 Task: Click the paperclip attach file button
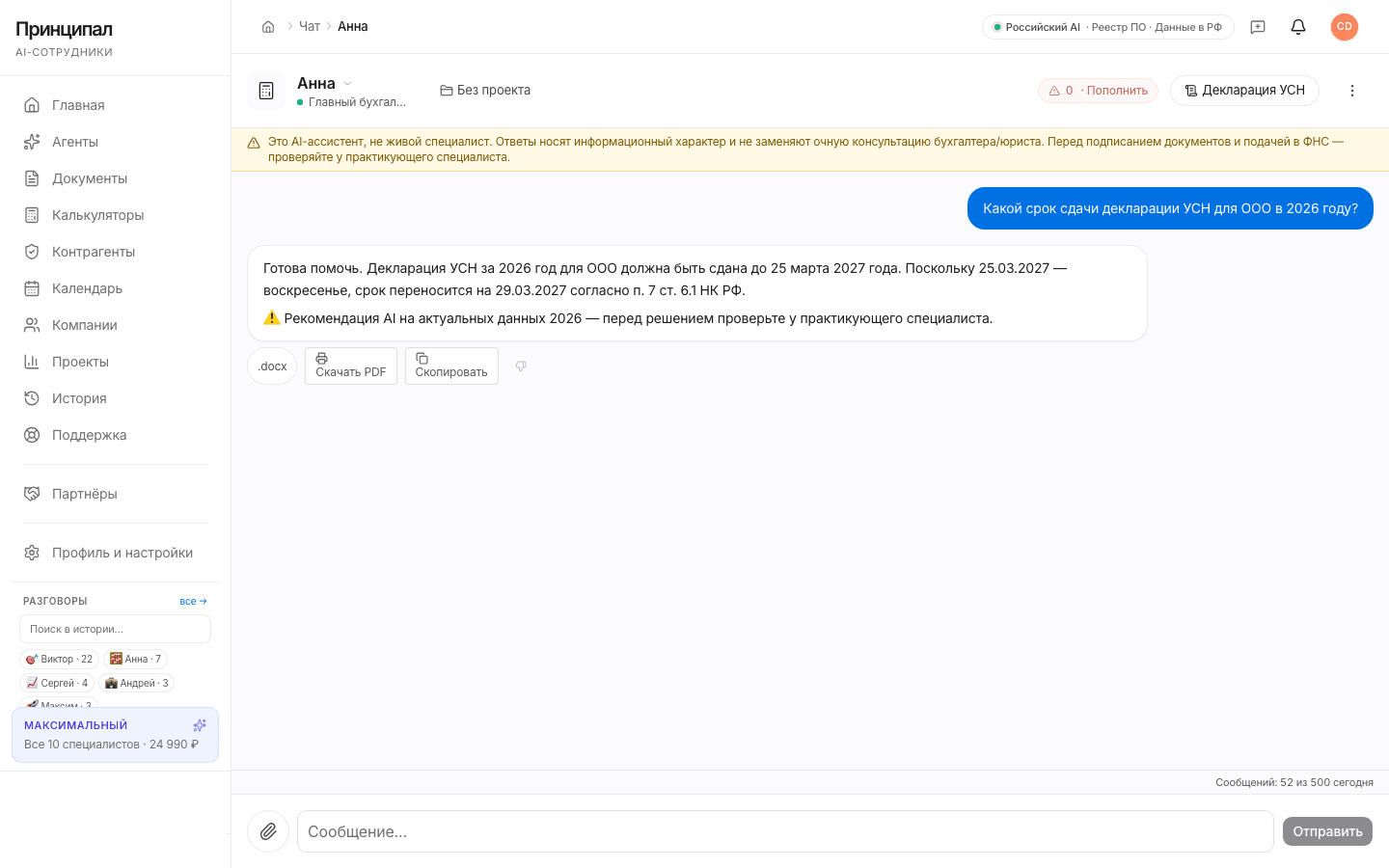[x=268, y=831]
